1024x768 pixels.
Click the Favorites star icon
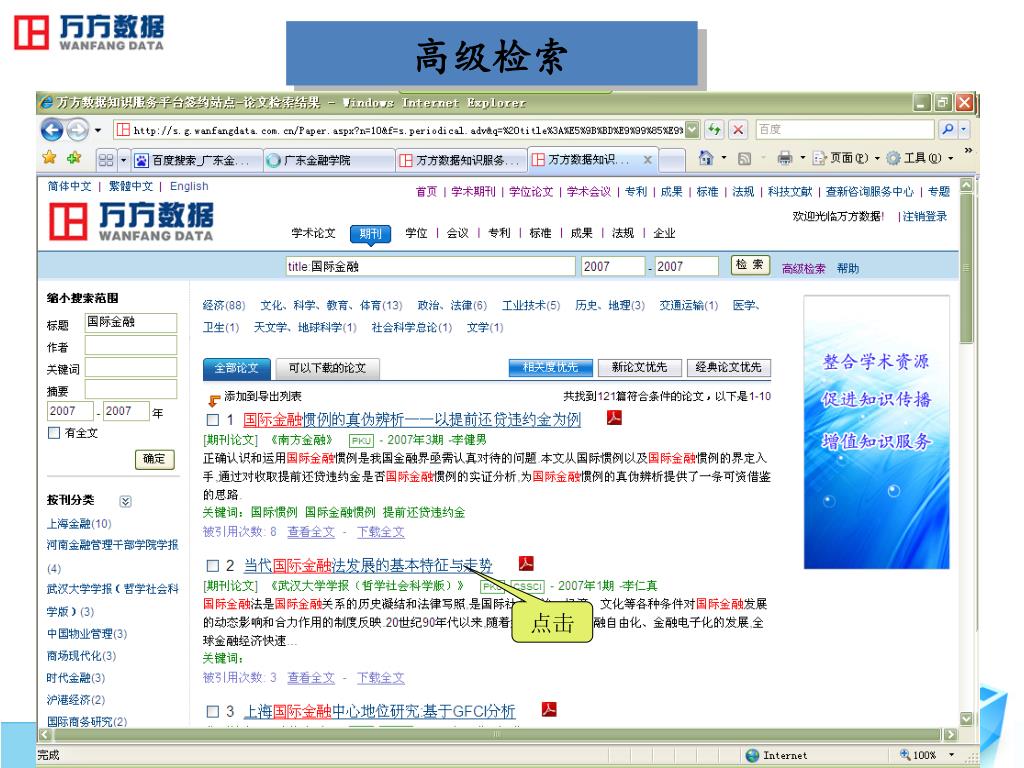coord(49,158)
